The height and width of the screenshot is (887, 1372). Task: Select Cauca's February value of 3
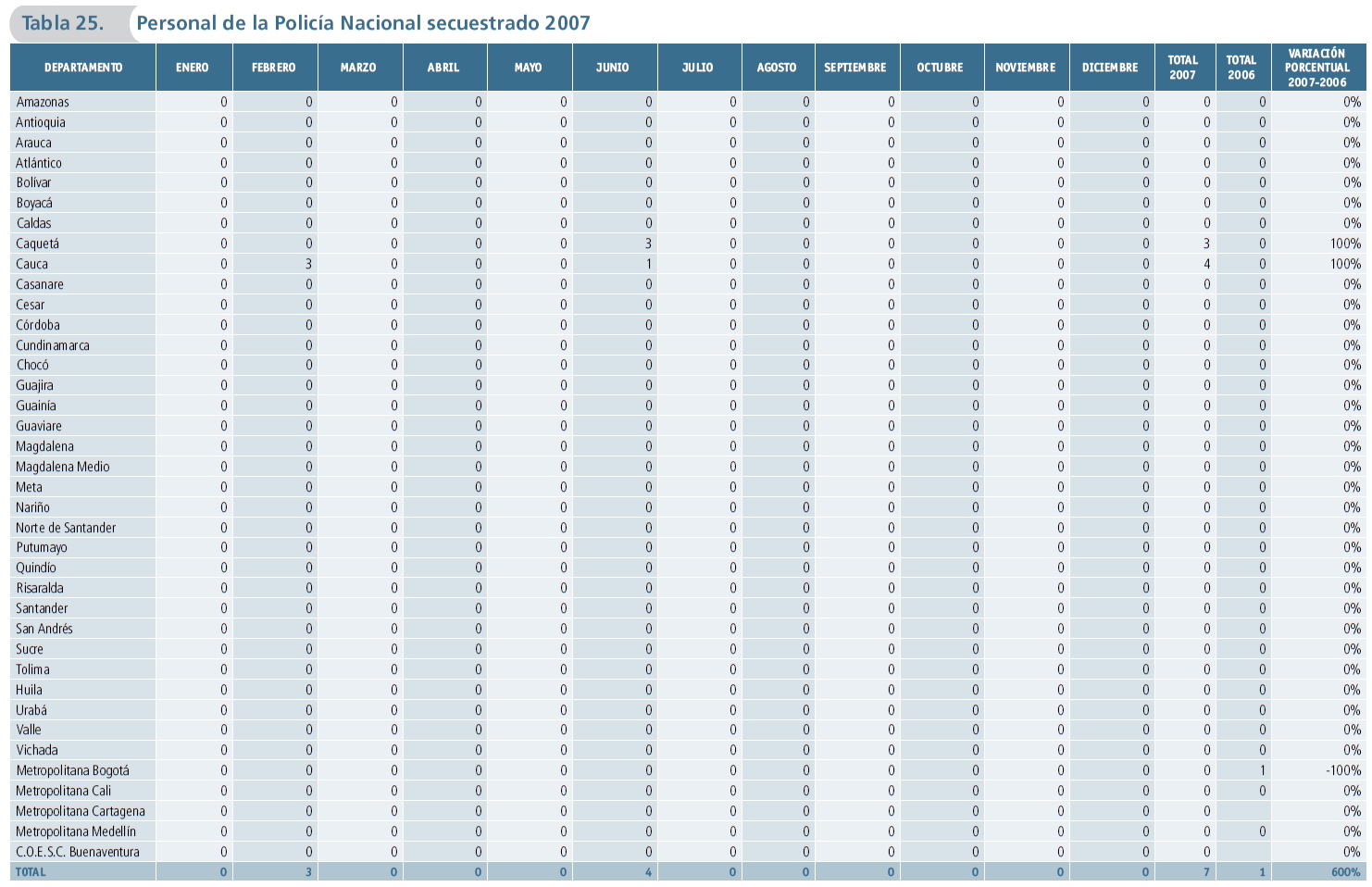pos(308,264)
